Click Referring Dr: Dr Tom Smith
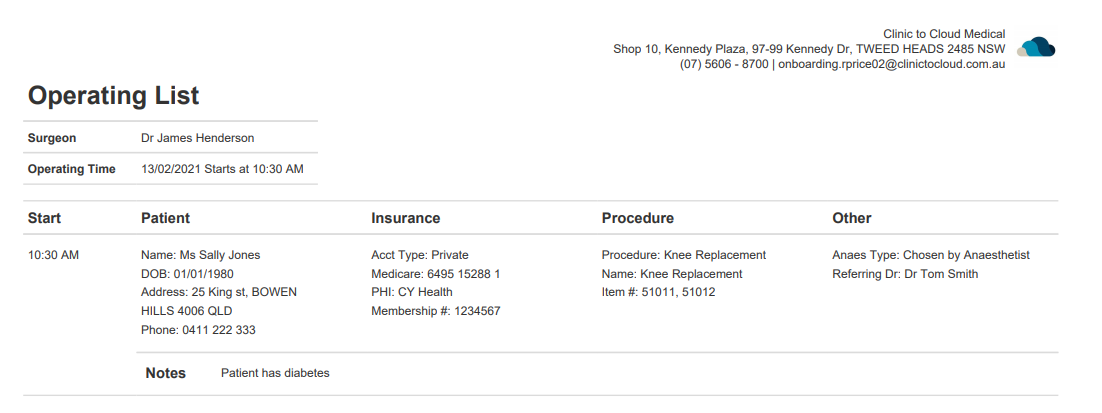This screenshot has height=413, width=1102. (905, 274)
